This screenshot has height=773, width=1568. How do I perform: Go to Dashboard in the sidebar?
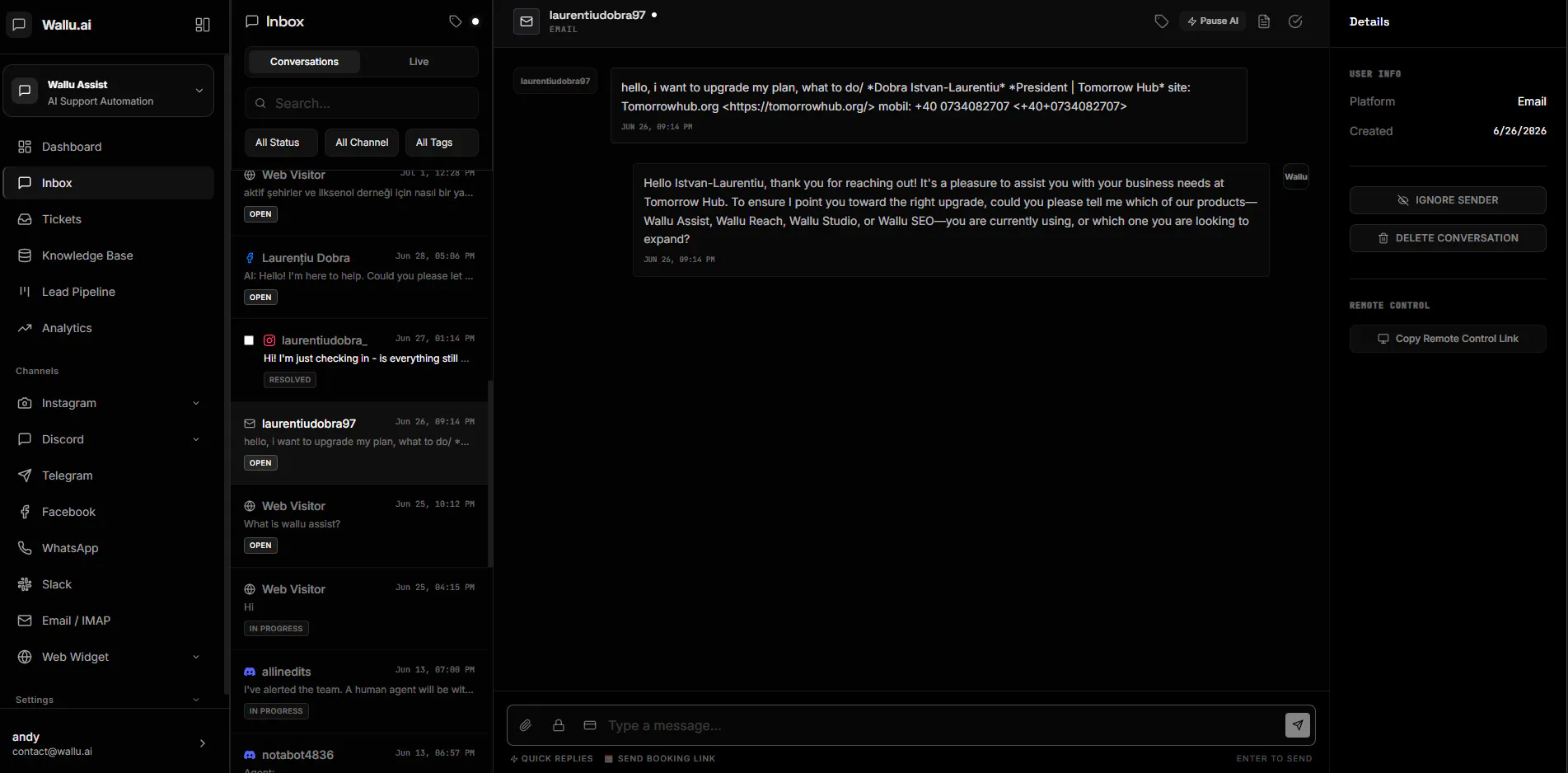109,147
